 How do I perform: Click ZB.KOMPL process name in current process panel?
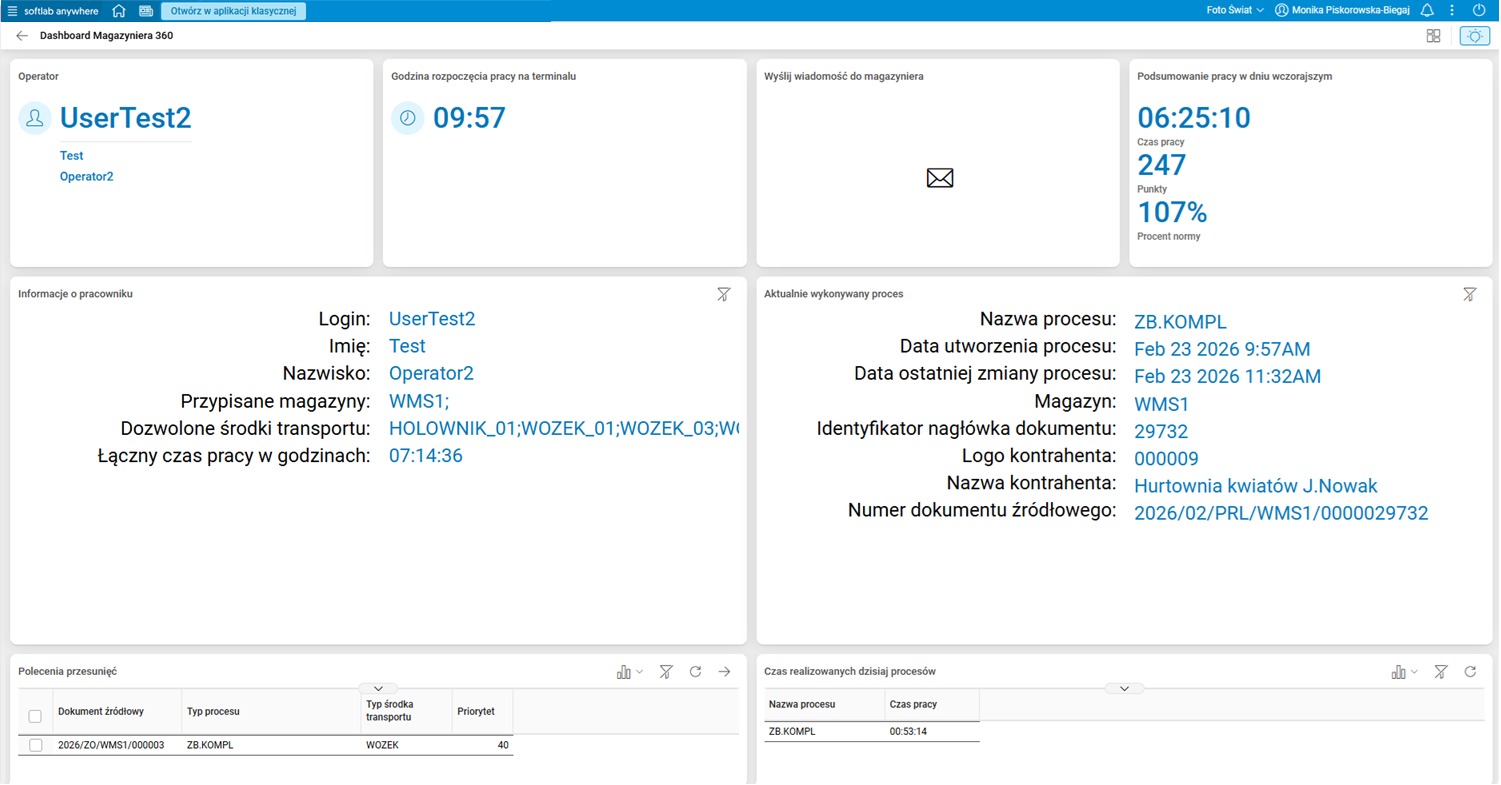pyautogui.click(x=1180, y=322)
